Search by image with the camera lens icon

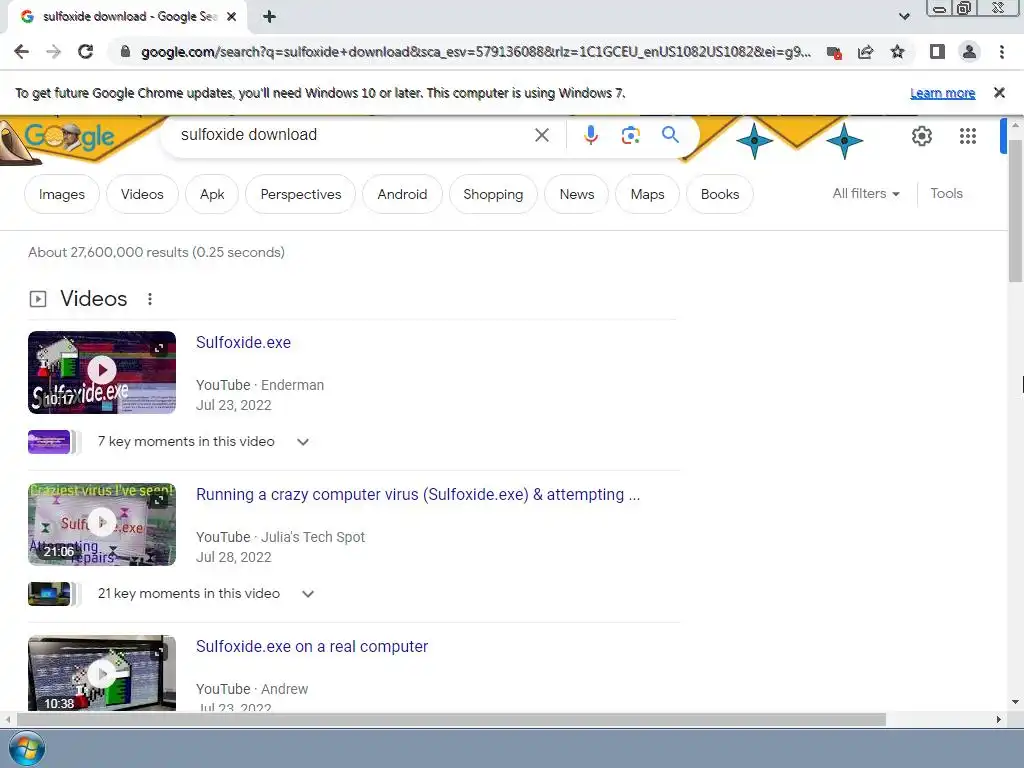630,135
